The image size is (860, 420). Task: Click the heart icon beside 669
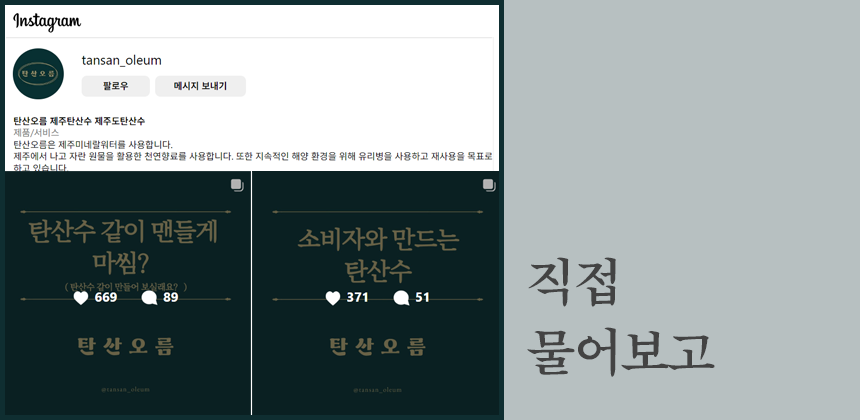pyautogui.click(x=82, y=298)
